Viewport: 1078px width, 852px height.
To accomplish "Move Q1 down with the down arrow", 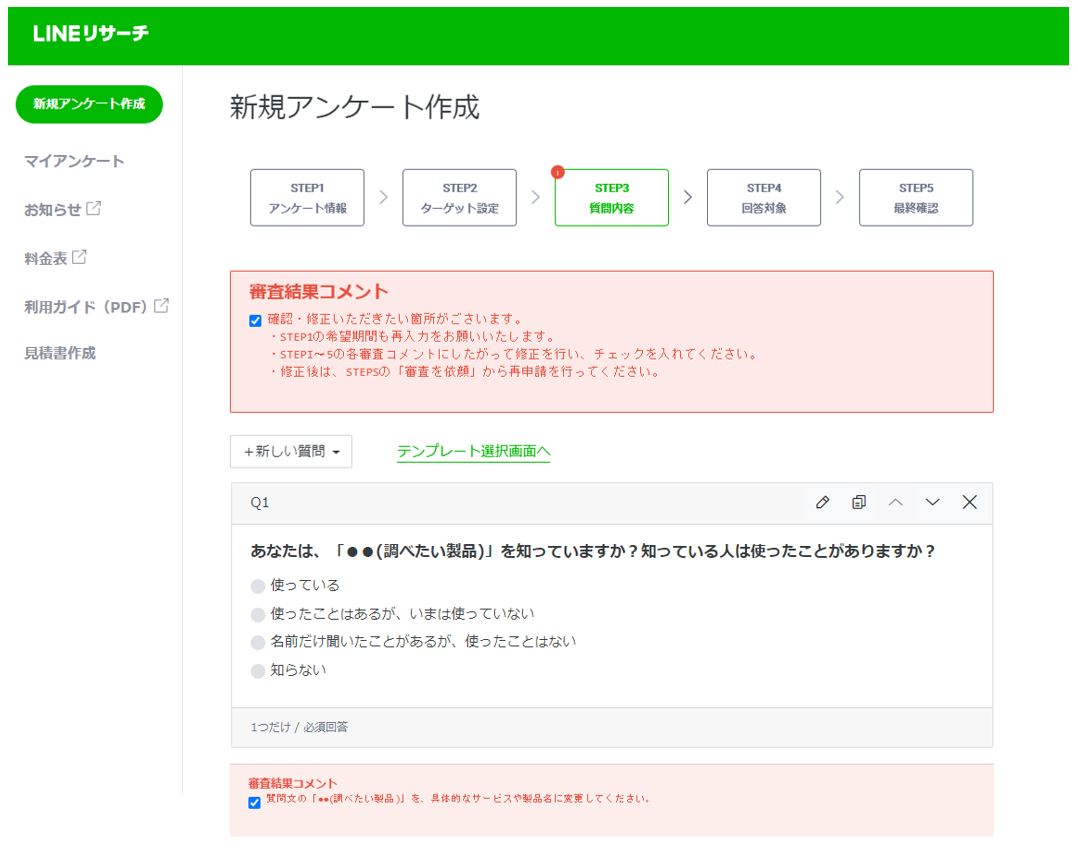I will 933,502.
